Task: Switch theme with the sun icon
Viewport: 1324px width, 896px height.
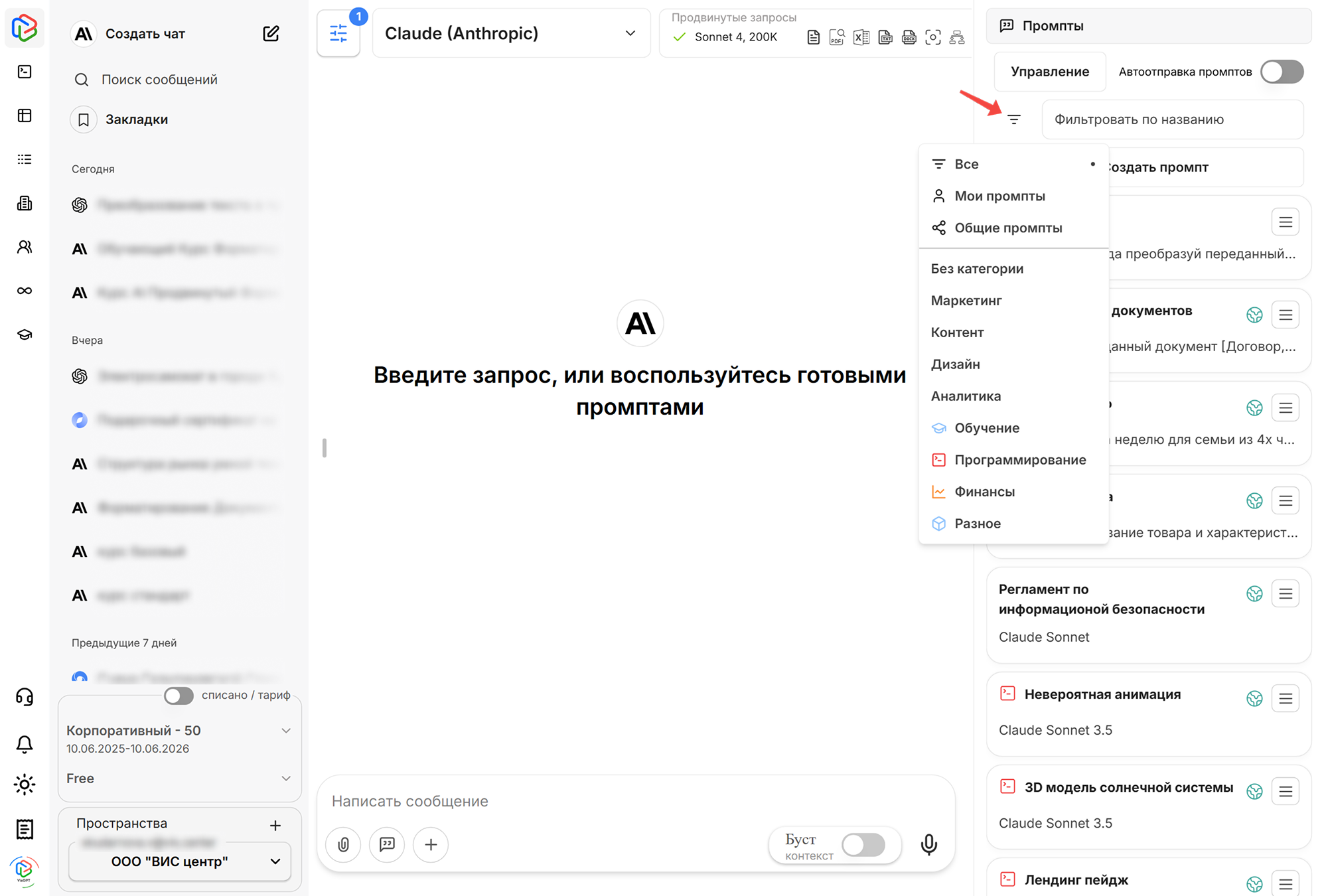Action: click(x=25, y=784)
